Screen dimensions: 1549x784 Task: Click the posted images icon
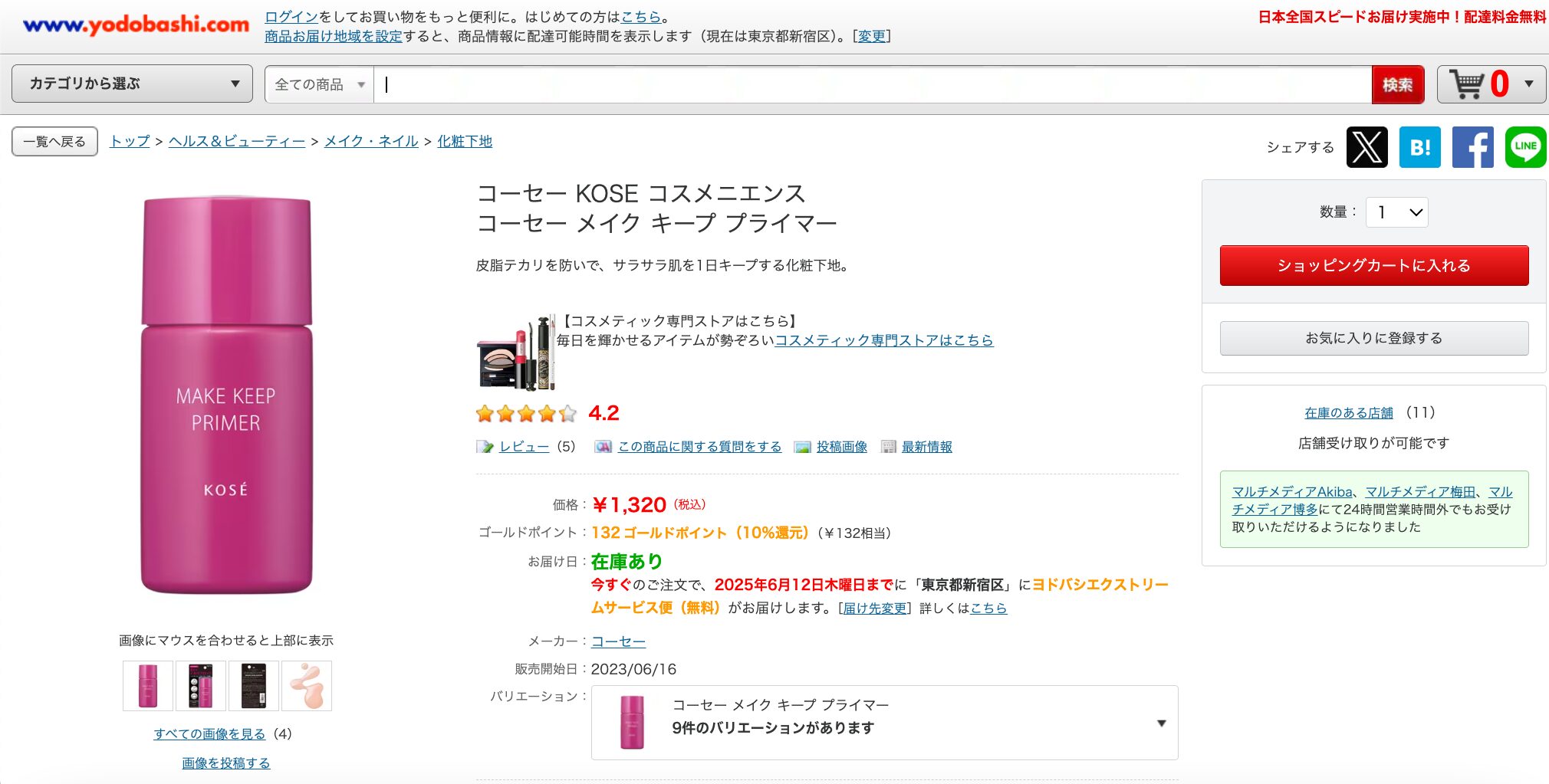coord(803,447)
